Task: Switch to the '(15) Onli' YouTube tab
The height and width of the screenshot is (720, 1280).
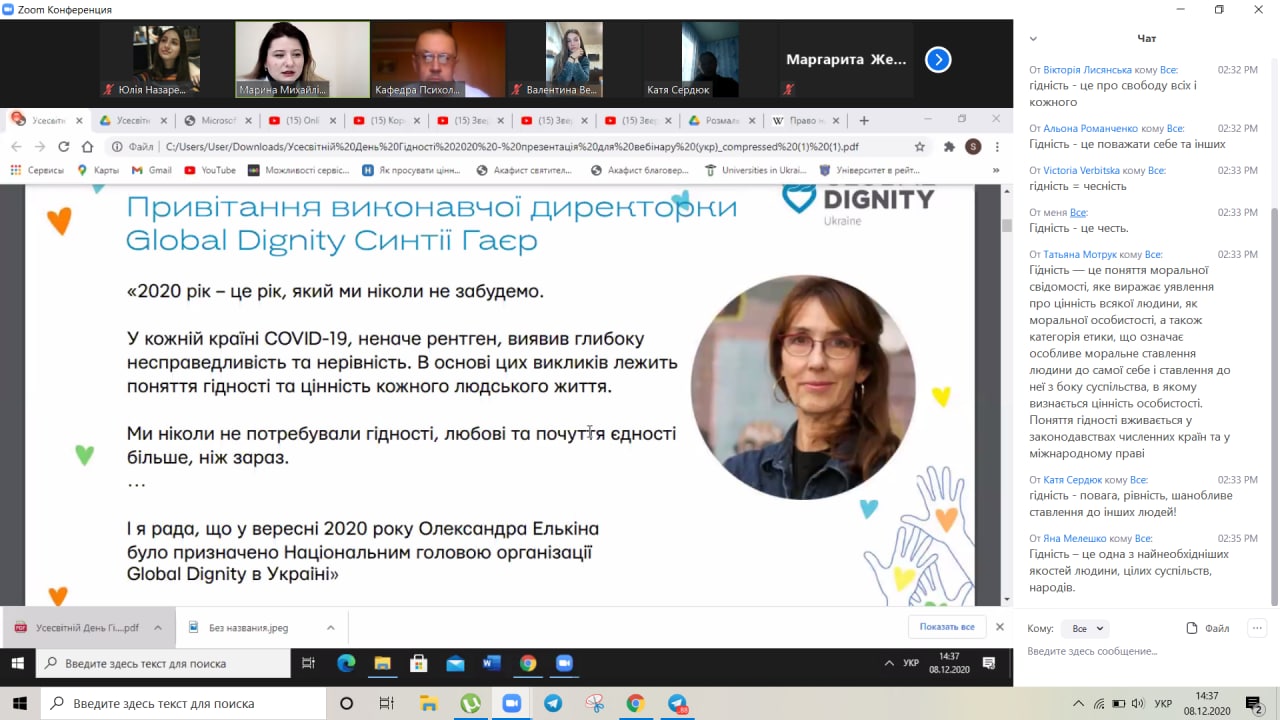Action: coord(303,120)
